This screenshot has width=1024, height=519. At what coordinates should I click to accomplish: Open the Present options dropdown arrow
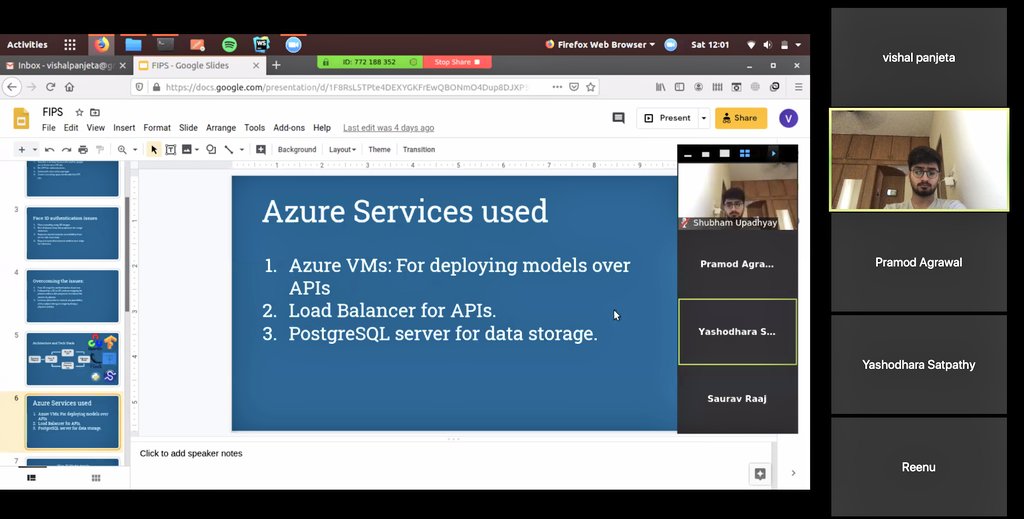pos(704,118)
